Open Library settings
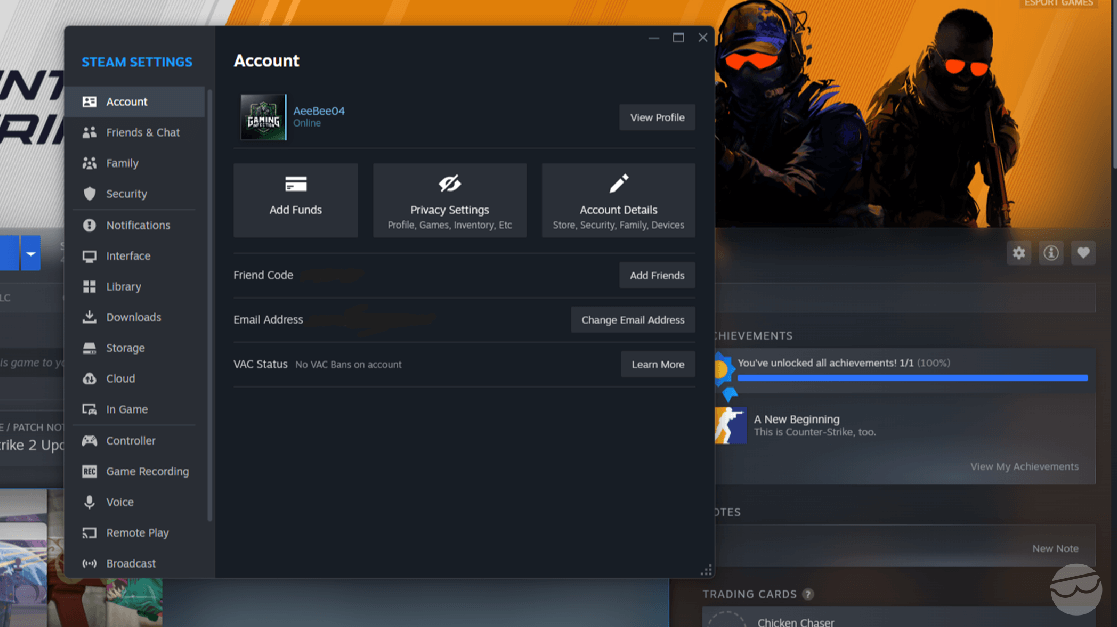1117x627 pixels. click(135, 286)
